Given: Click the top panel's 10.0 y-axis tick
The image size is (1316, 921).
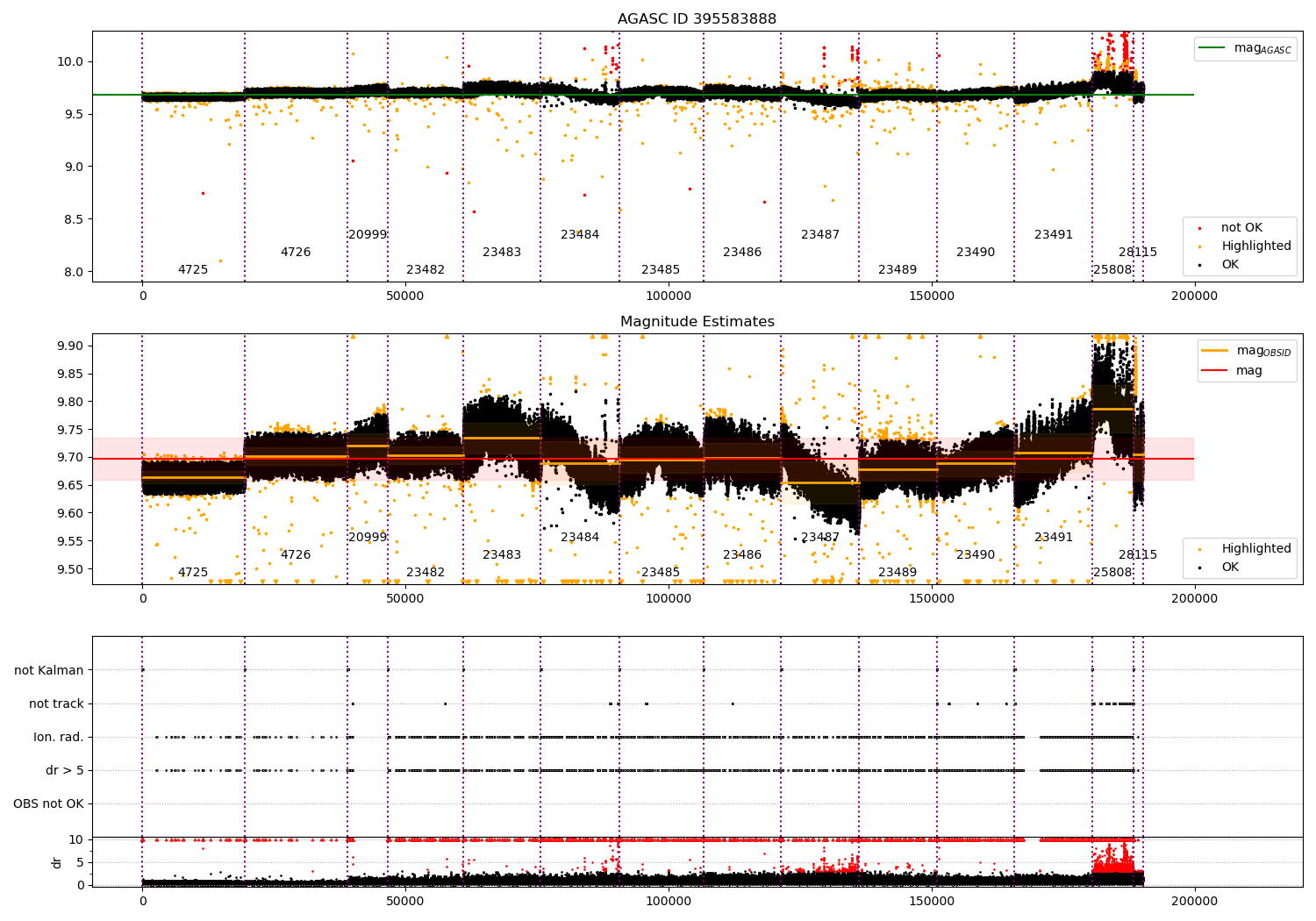Looking at the screenshot, I should pyautogui.click(x=72, y=61).
